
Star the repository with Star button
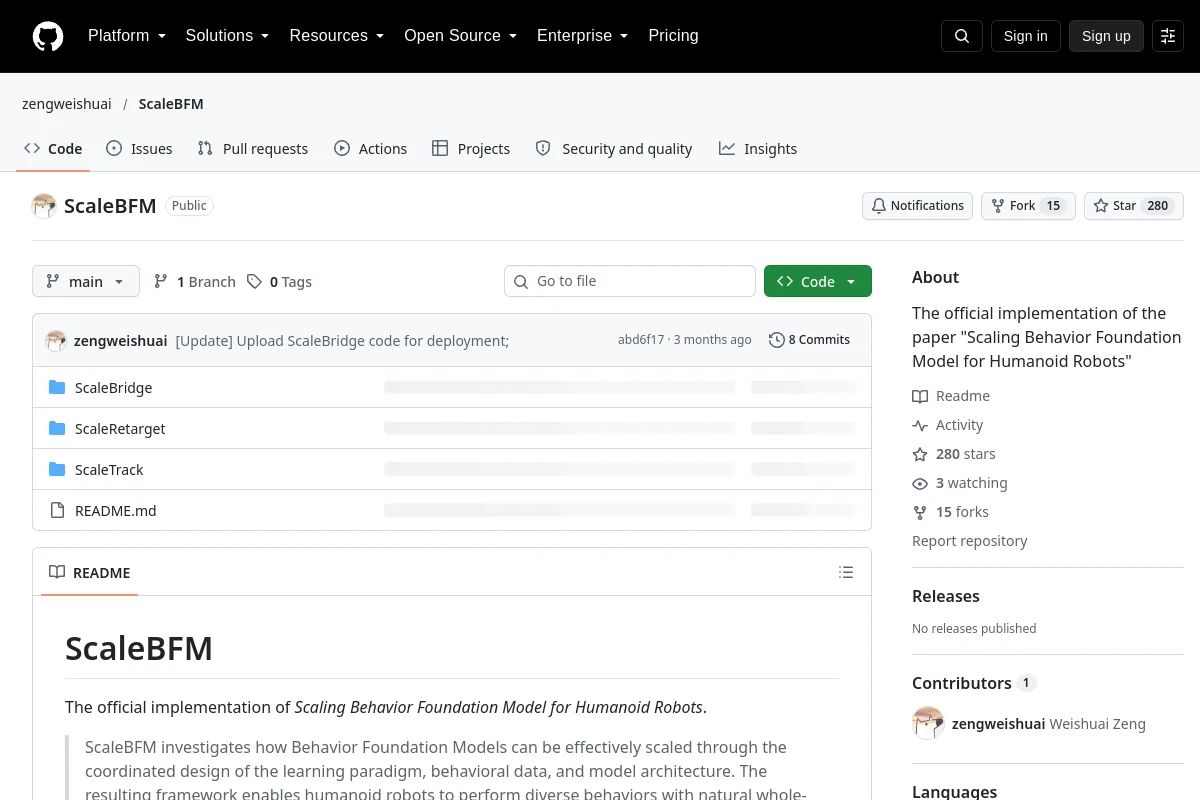click(x=1134, y=206)
